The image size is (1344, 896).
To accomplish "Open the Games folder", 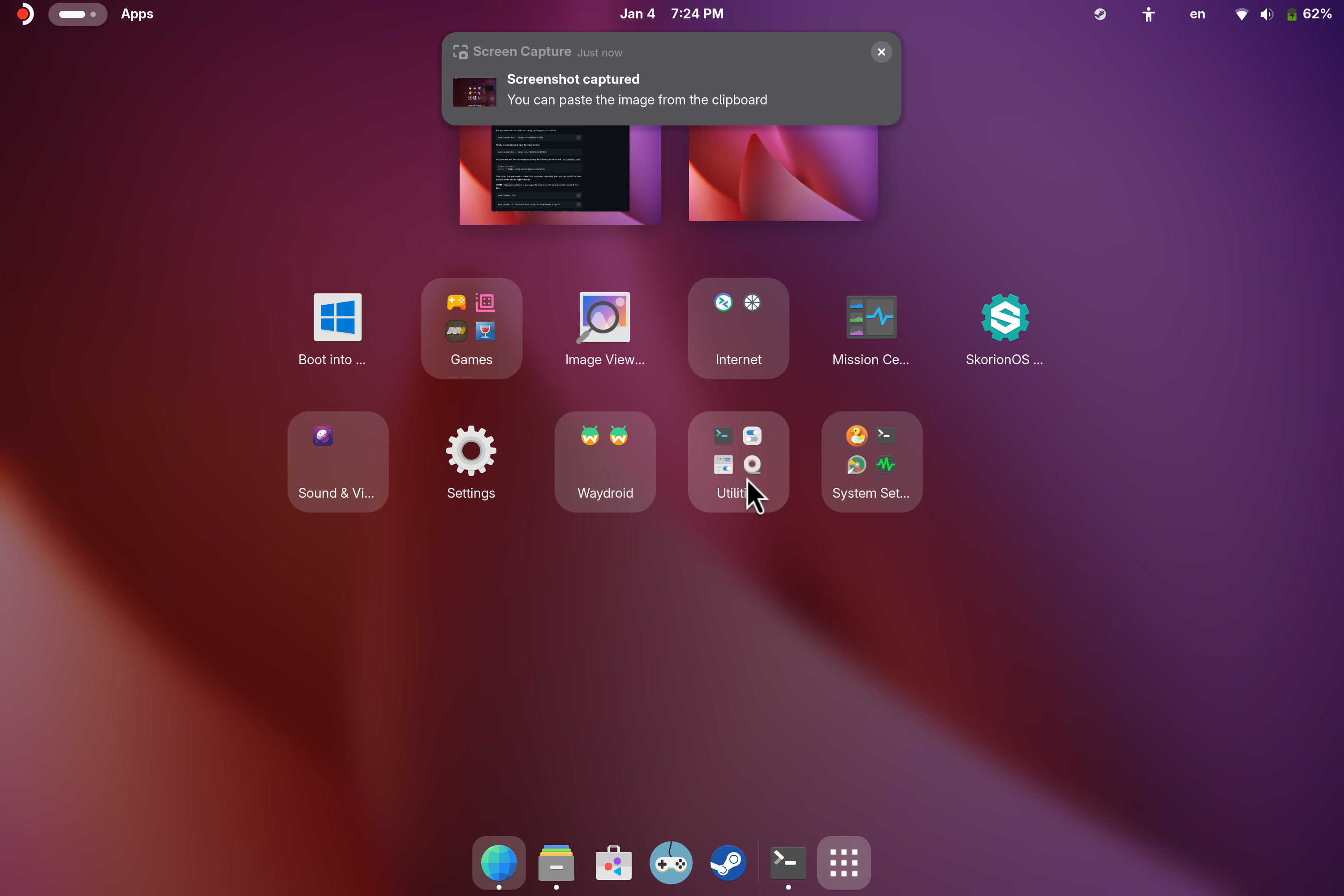I will tap(471, 328).
